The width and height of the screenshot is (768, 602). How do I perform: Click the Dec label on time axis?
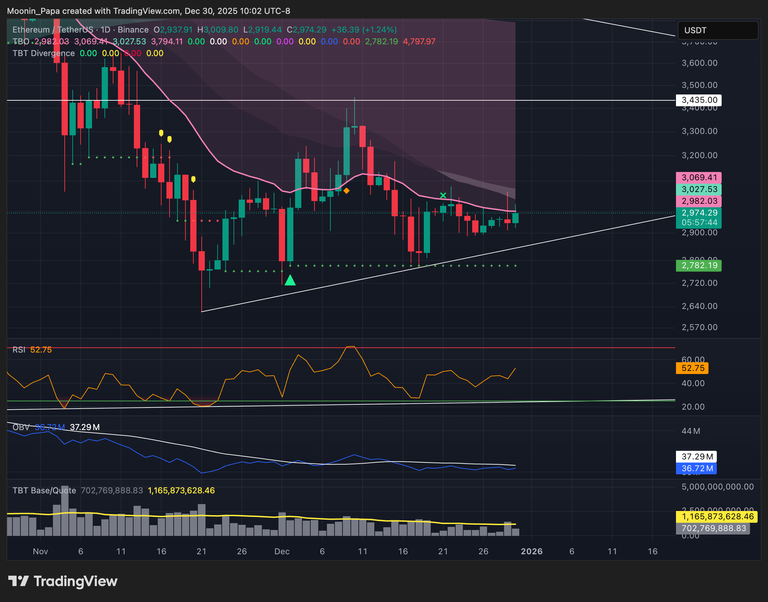(x=281, y=551)
